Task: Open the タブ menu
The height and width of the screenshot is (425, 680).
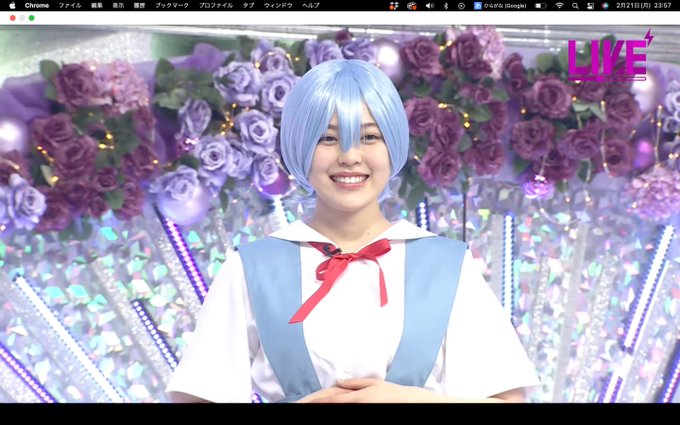Action: coord(248,6)
